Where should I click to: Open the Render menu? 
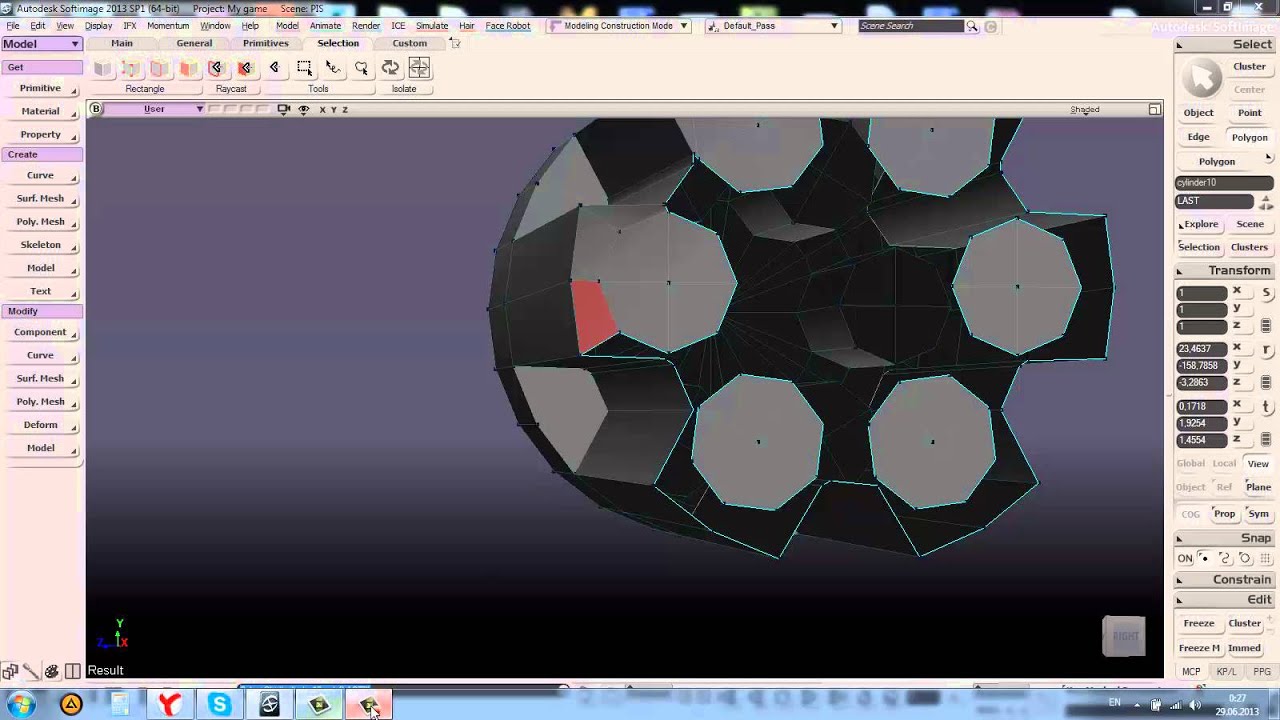(366, 26)
